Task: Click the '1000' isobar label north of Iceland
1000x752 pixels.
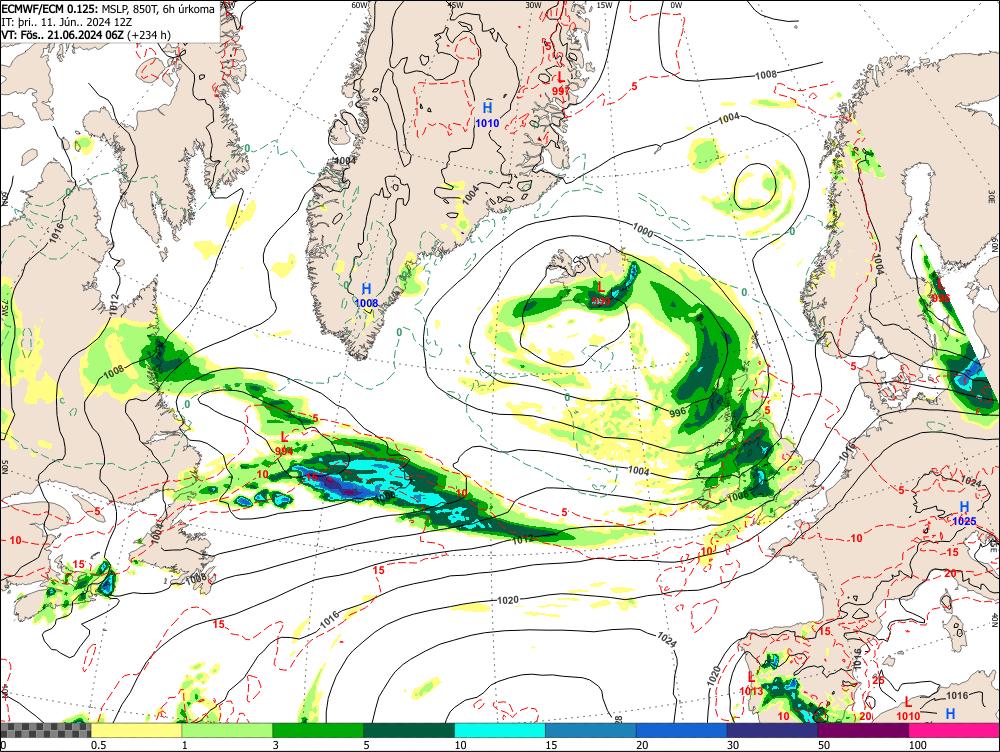Action: 643,230
